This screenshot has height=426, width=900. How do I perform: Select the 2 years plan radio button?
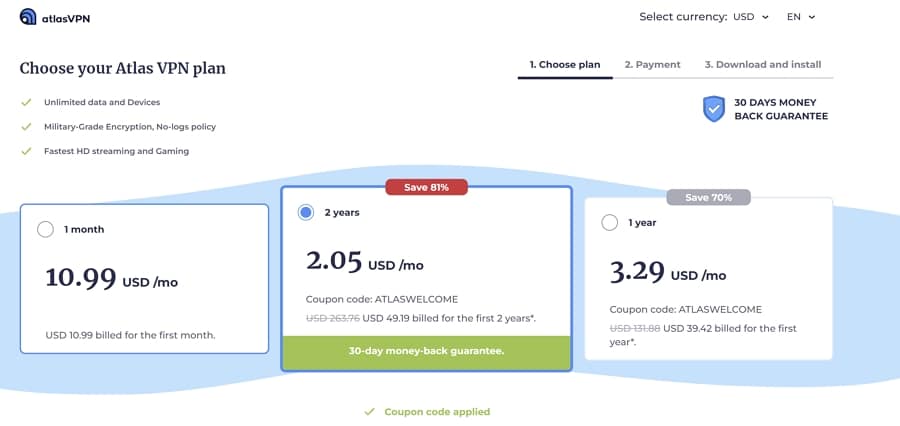[x=306, y=212]
